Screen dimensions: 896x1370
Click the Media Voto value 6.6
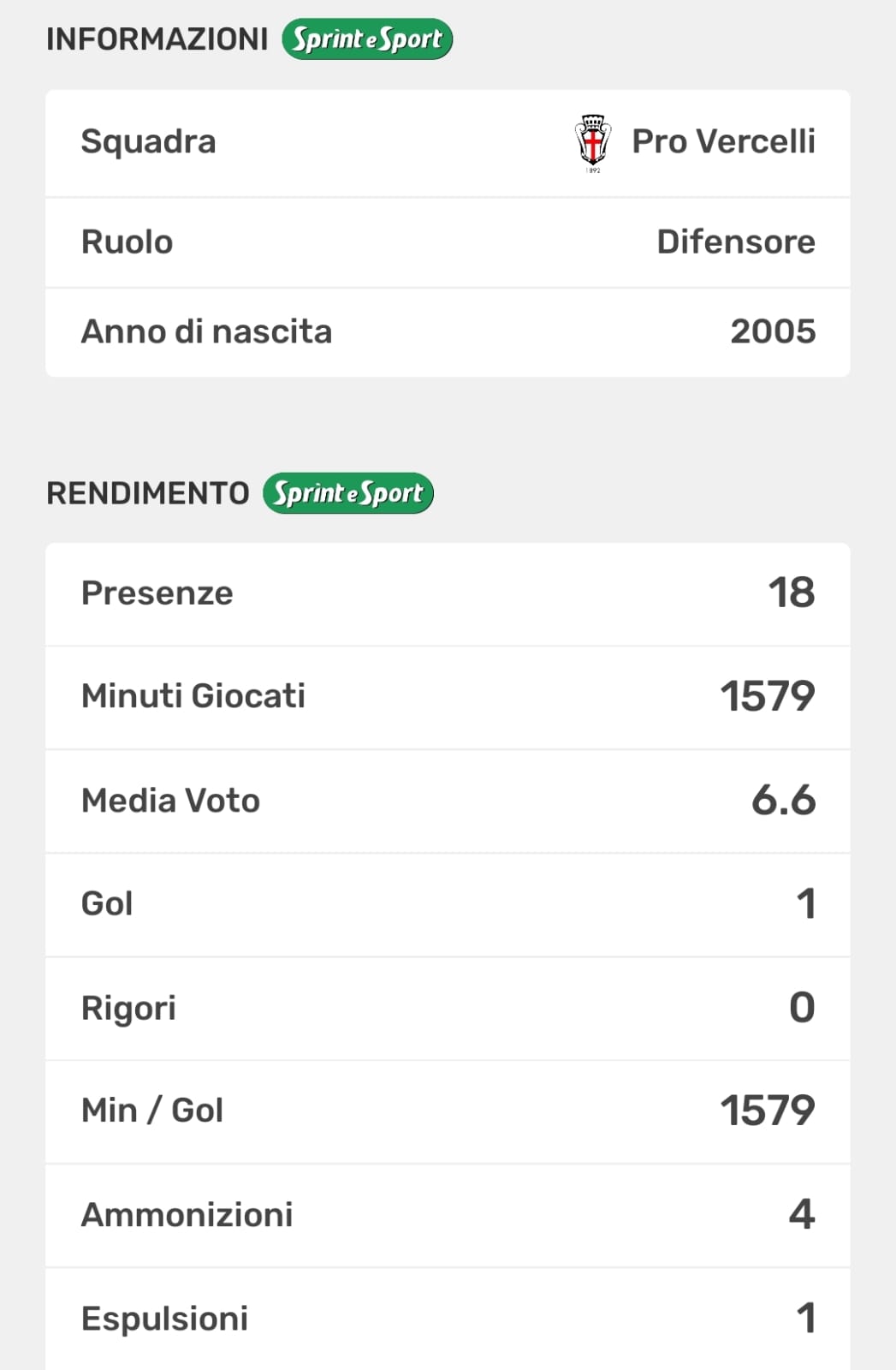point(783,801)
